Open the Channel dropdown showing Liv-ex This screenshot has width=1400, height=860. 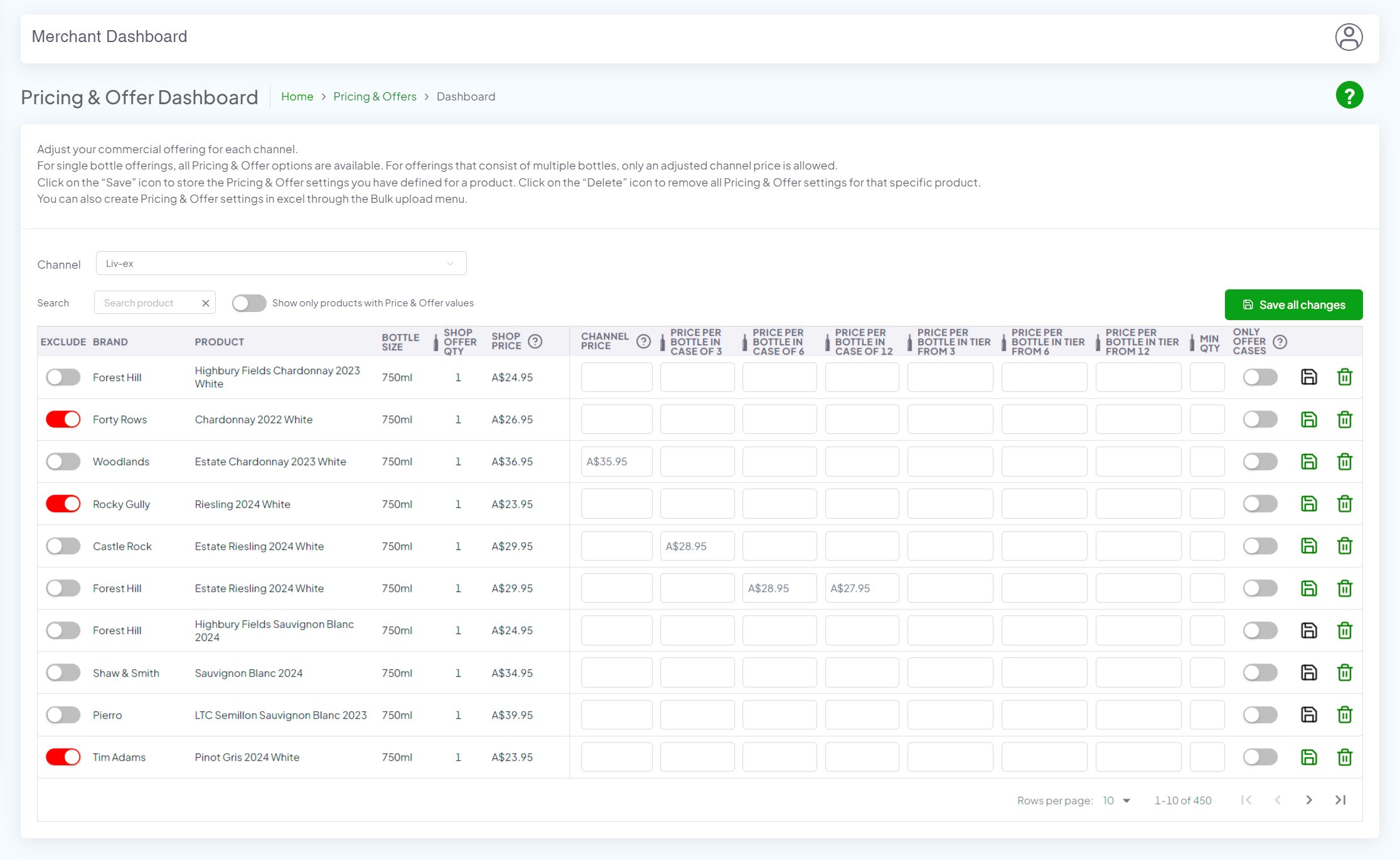[x=281, y=264]
